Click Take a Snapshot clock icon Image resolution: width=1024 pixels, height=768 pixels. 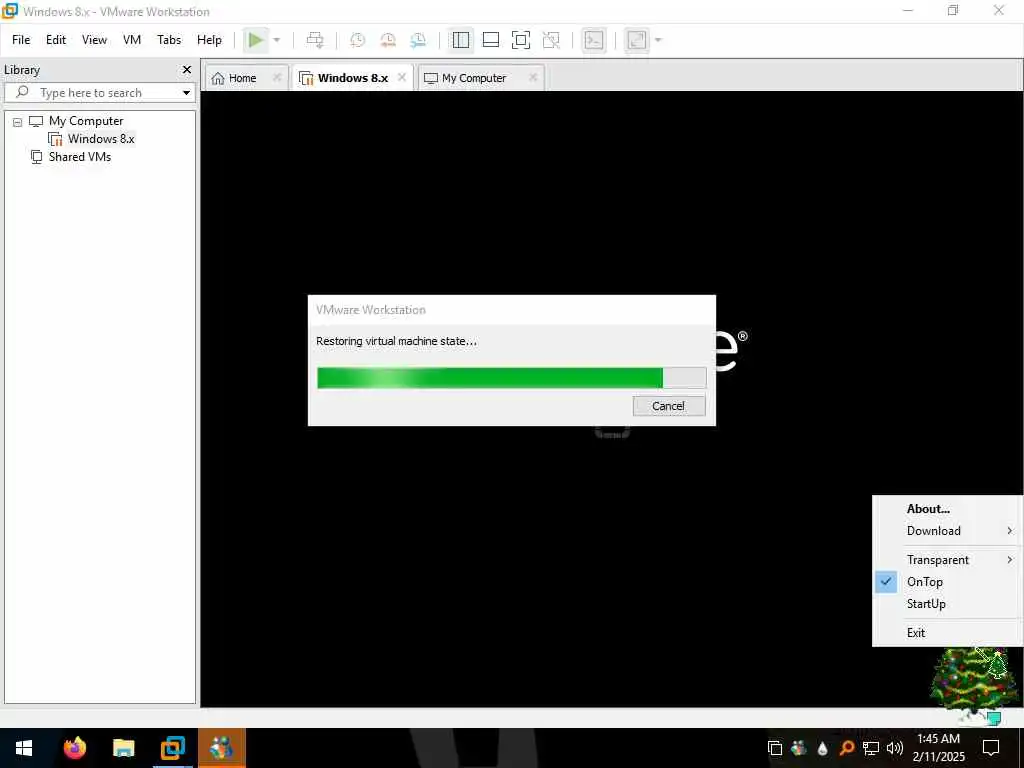pos(357,40)
